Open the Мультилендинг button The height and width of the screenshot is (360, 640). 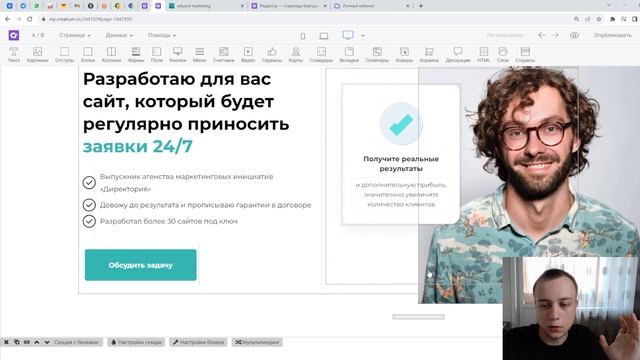[257, 342]
